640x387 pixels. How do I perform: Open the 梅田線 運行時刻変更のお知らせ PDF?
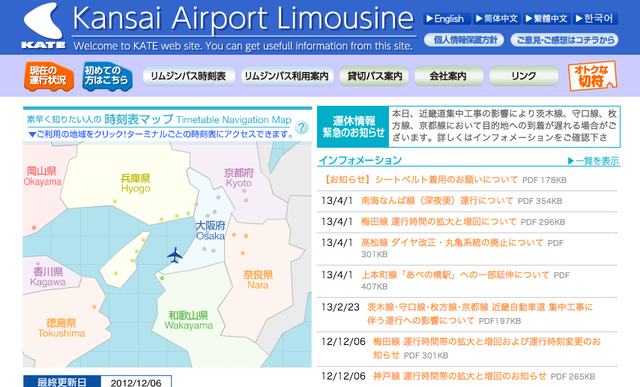tap(487, 348)
